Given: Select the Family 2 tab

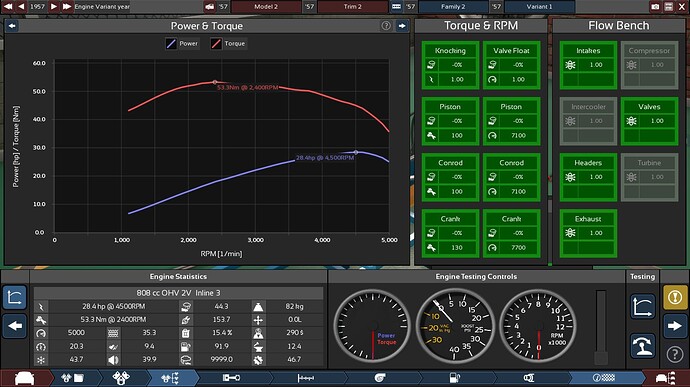Looking at the screenshot, I should 453,7.
